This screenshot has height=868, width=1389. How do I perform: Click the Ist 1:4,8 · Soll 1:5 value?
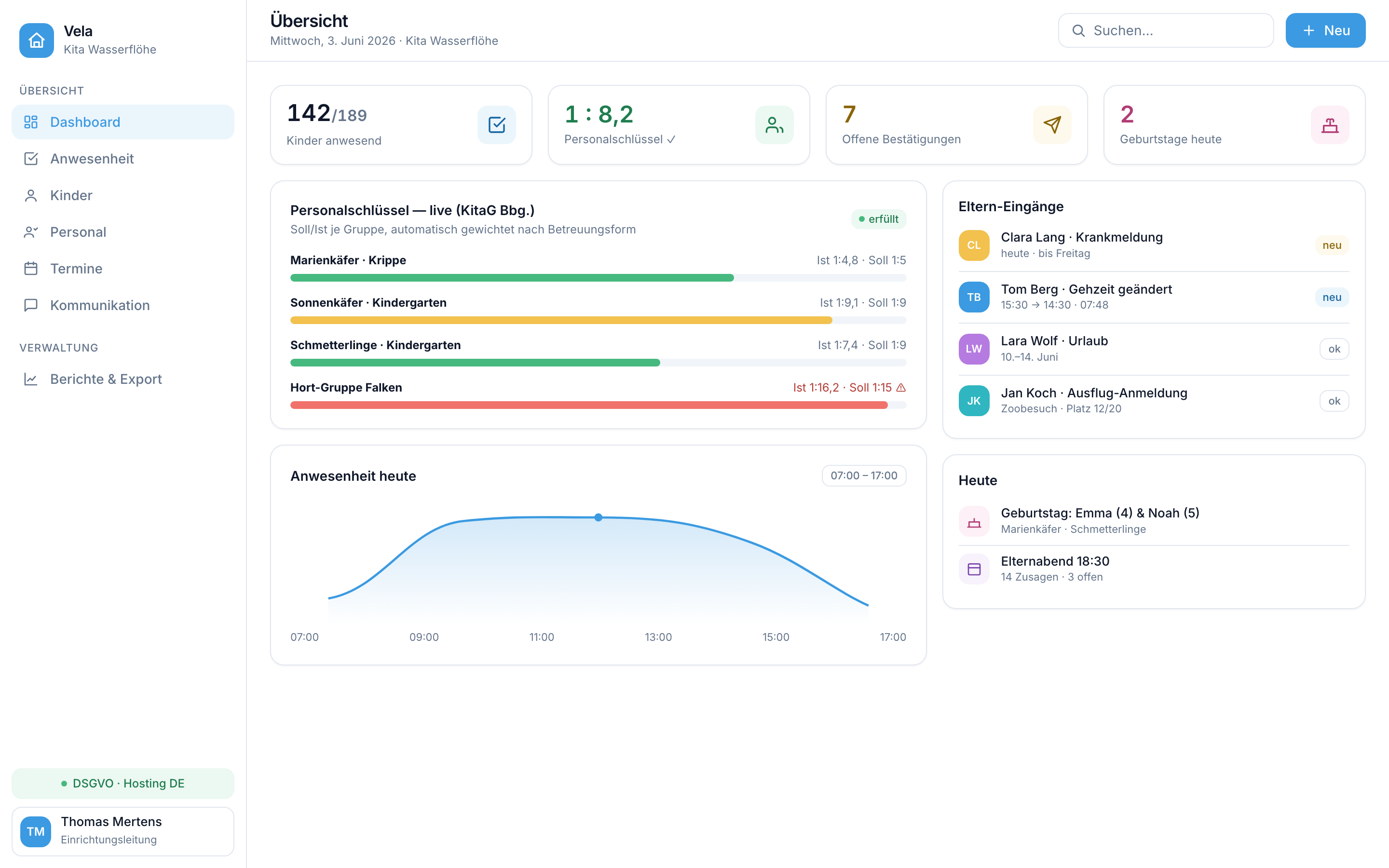[861, 260]
